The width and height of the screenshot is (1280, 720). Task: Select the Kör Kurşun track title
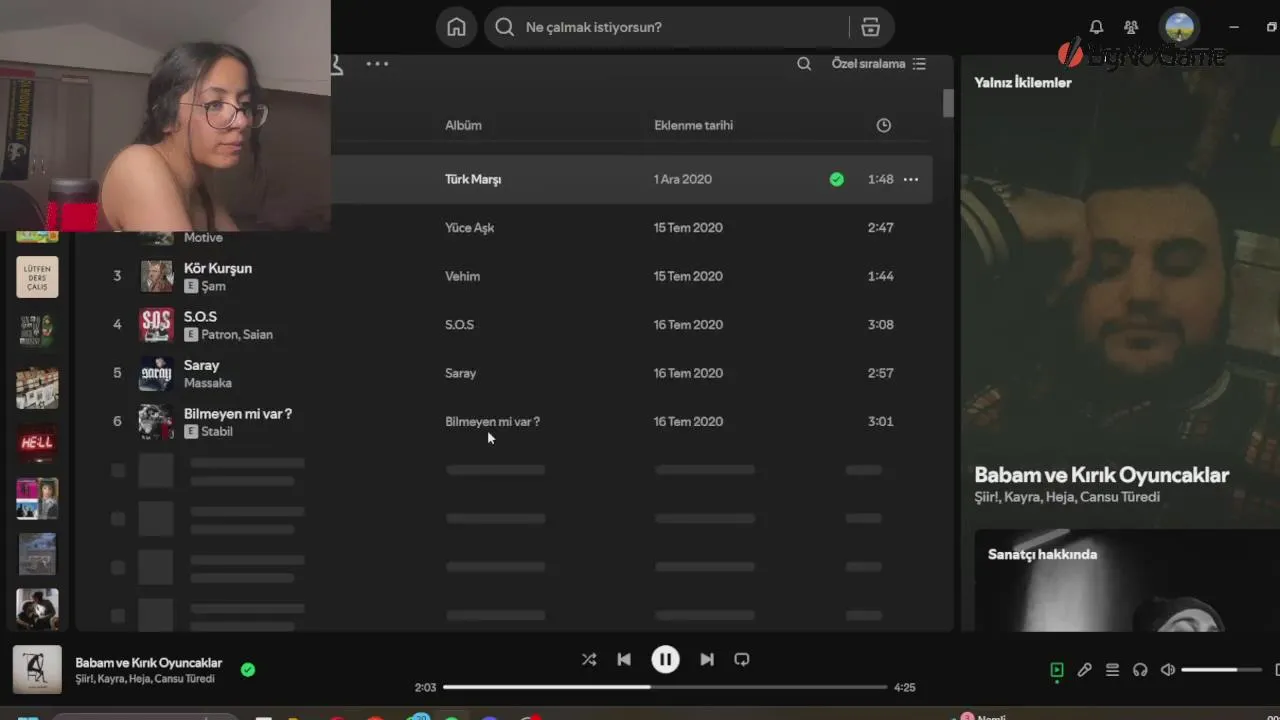[218, 268]
